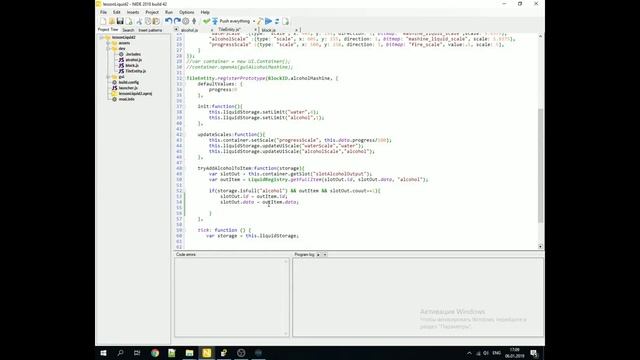This screenshot has width=640, height=360.
Task: Show hidden system tray icons
Action: click(x=469, y=353)
